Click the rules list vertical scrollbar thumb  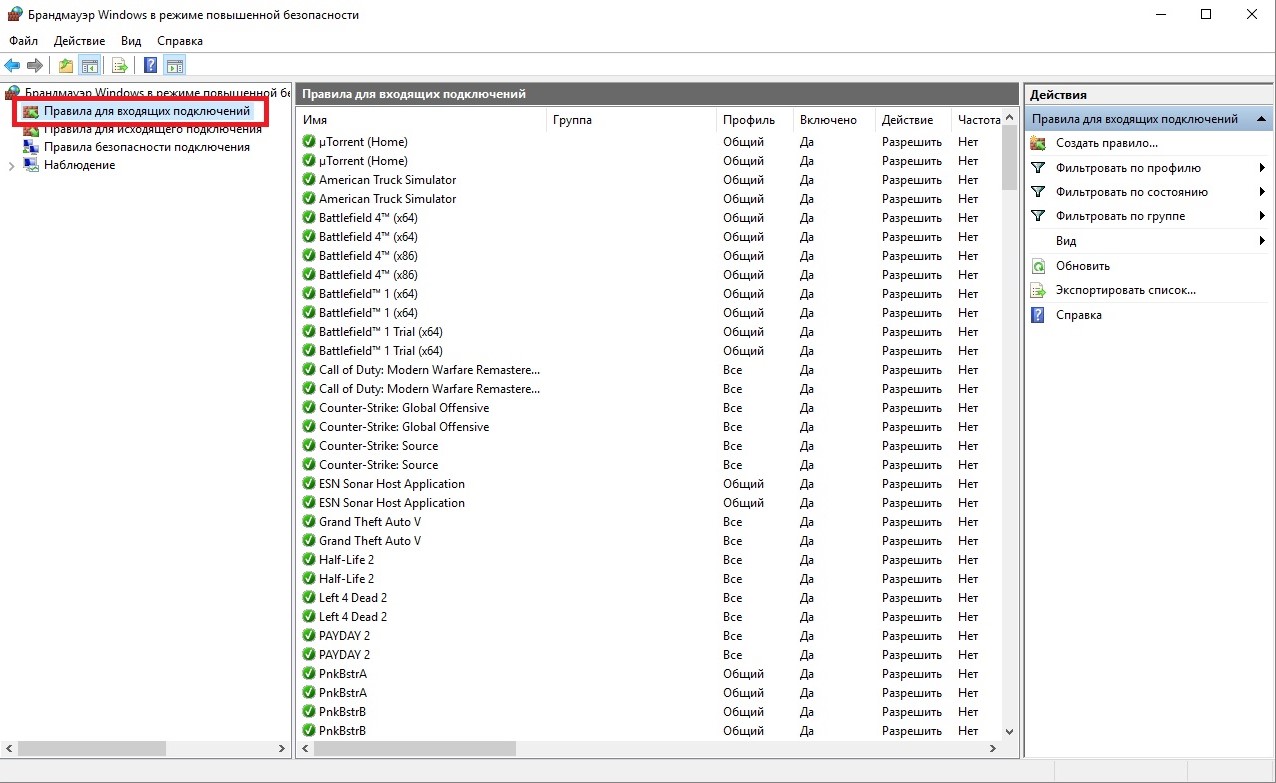click(x=1009, y=157)
